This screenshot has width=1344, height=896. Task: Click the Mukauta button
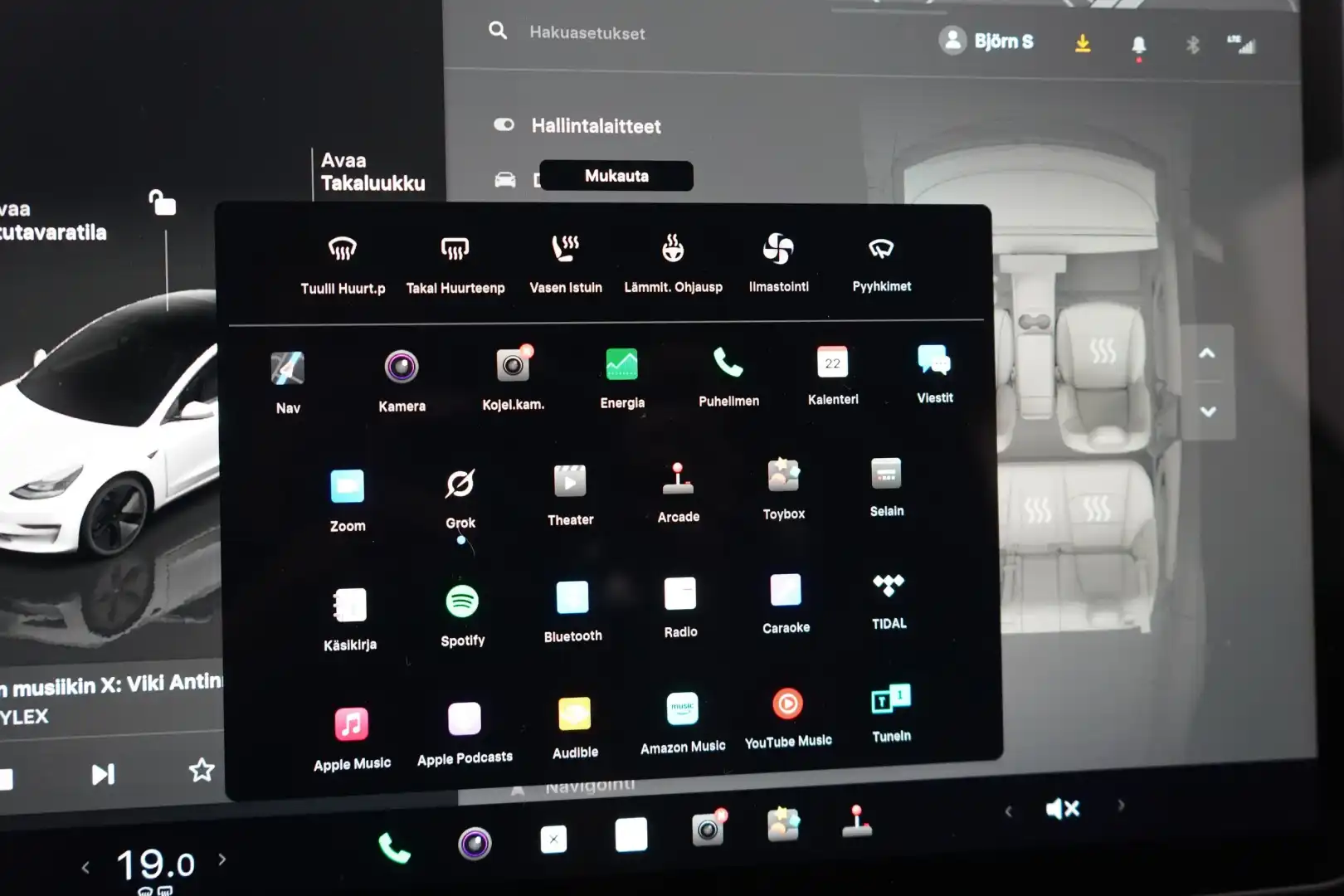pyautogui.click(x=616, y=176)
